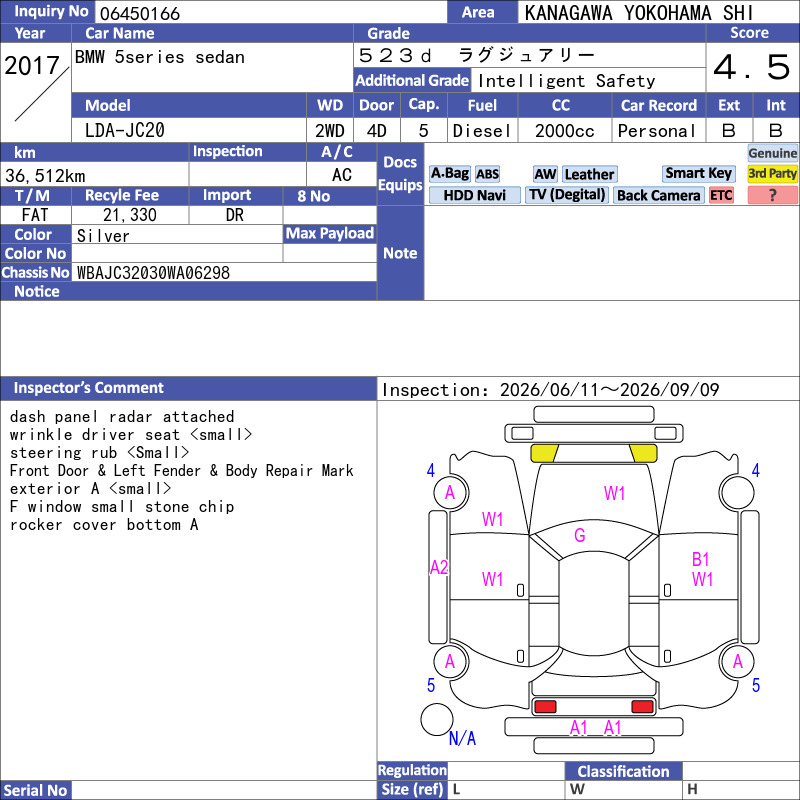Click the AC value under A/C
The width and height of the screenshot is (800, 800).
tap(341, 175)
